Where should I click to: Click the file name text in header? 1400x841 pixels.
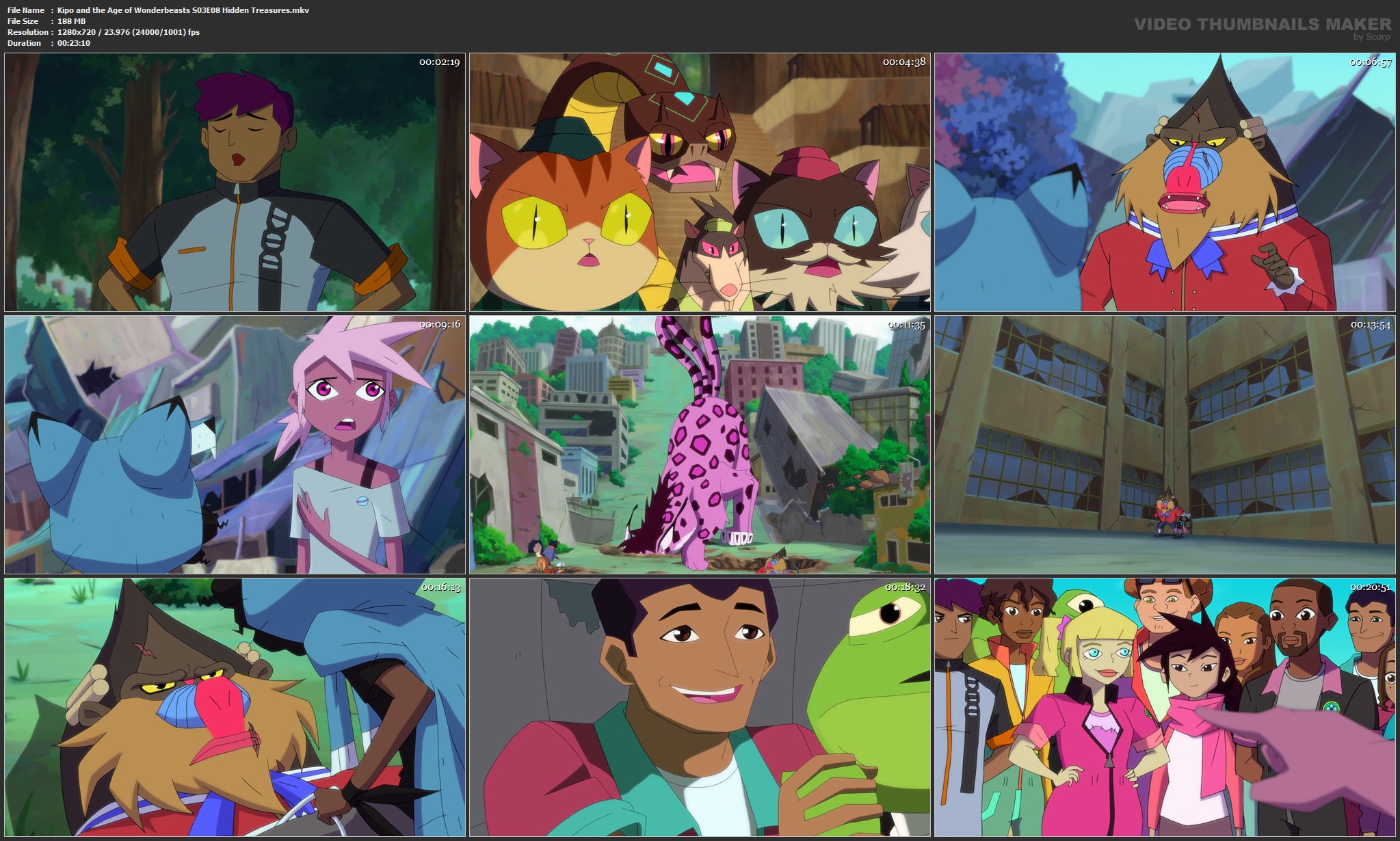tap(183, 10)
